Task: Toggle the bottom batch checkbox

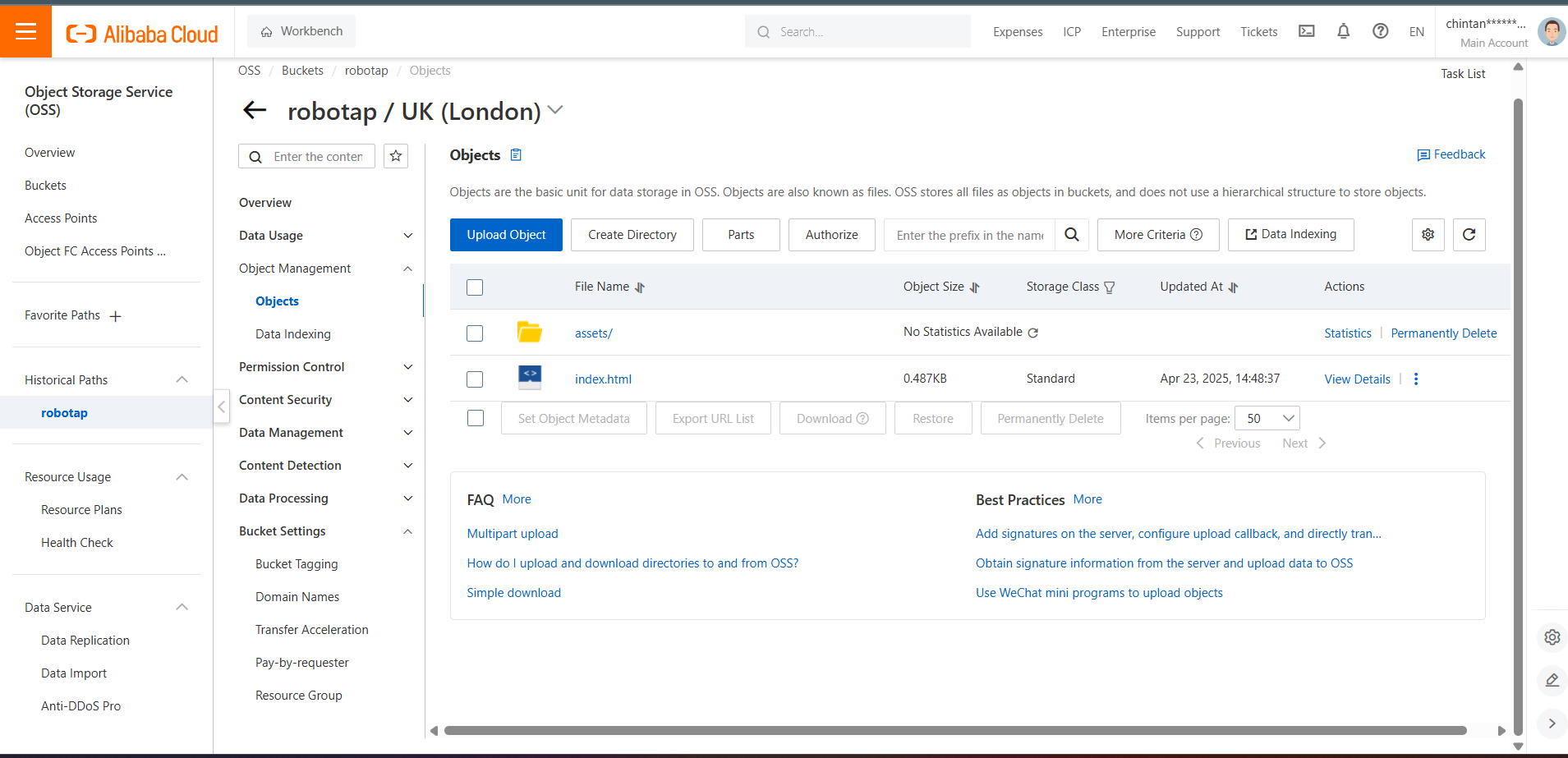Action: tap(476, 418)
